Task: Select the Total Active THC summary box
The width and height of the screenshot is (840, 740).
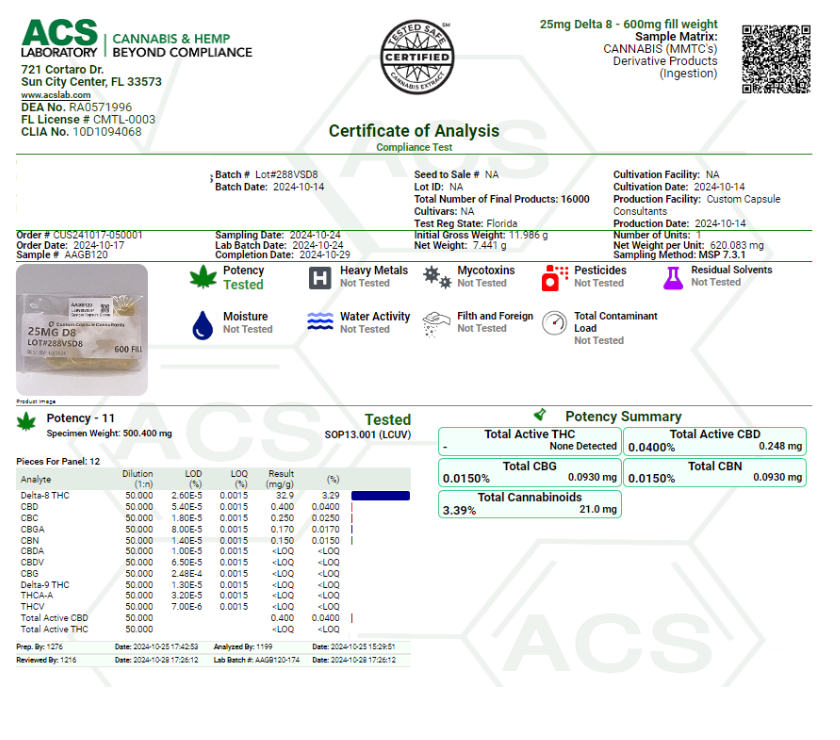Action: coord(529,441)
